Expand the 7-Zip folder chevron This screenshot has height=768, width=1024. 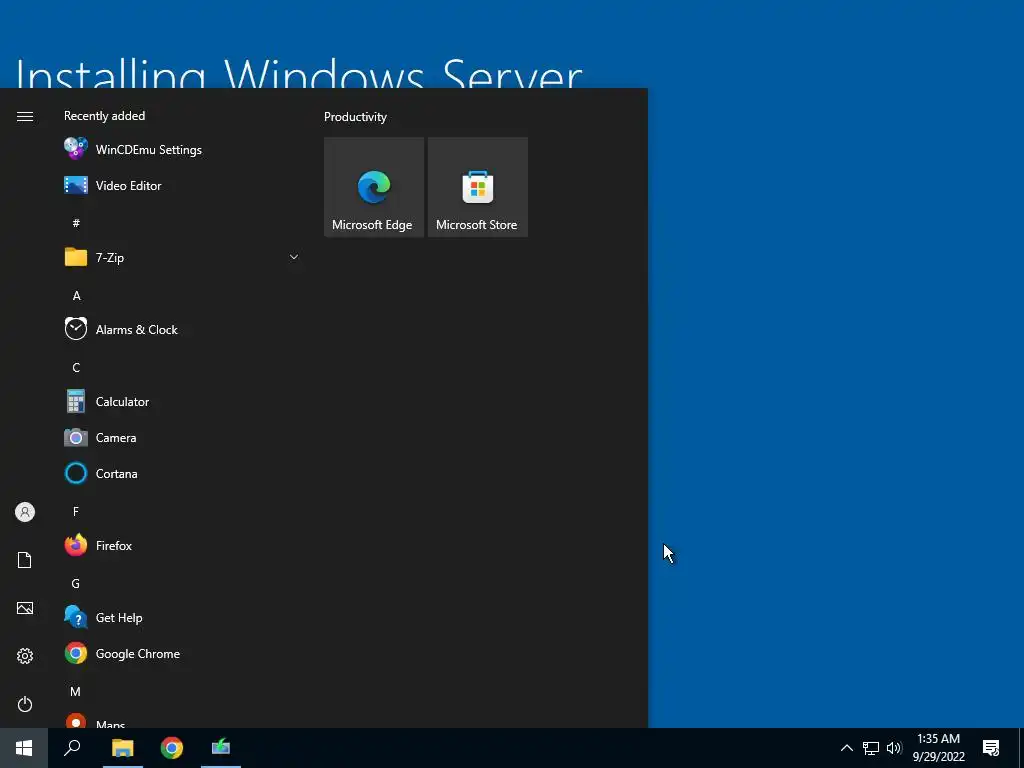click(294, 257)
